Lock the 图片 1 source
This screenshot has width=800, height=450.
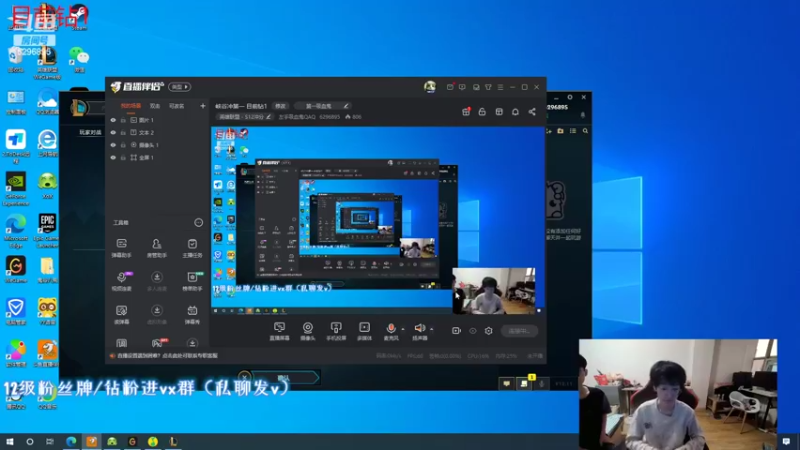pyautogui.click(x=123, y=120)
